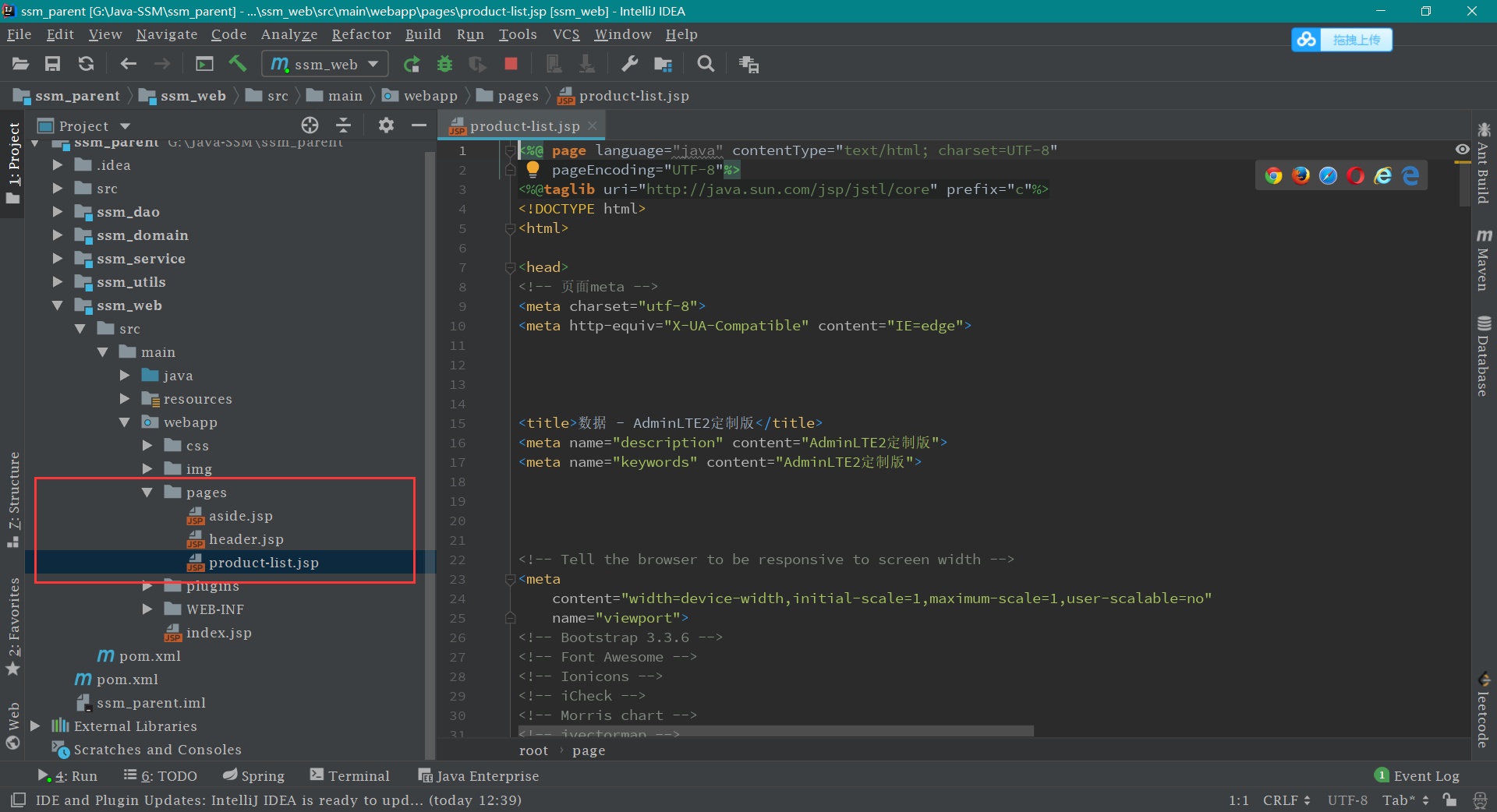Click the green Build hammer icon
This screenshot has width=1497, height=812.
click(238, 64)
